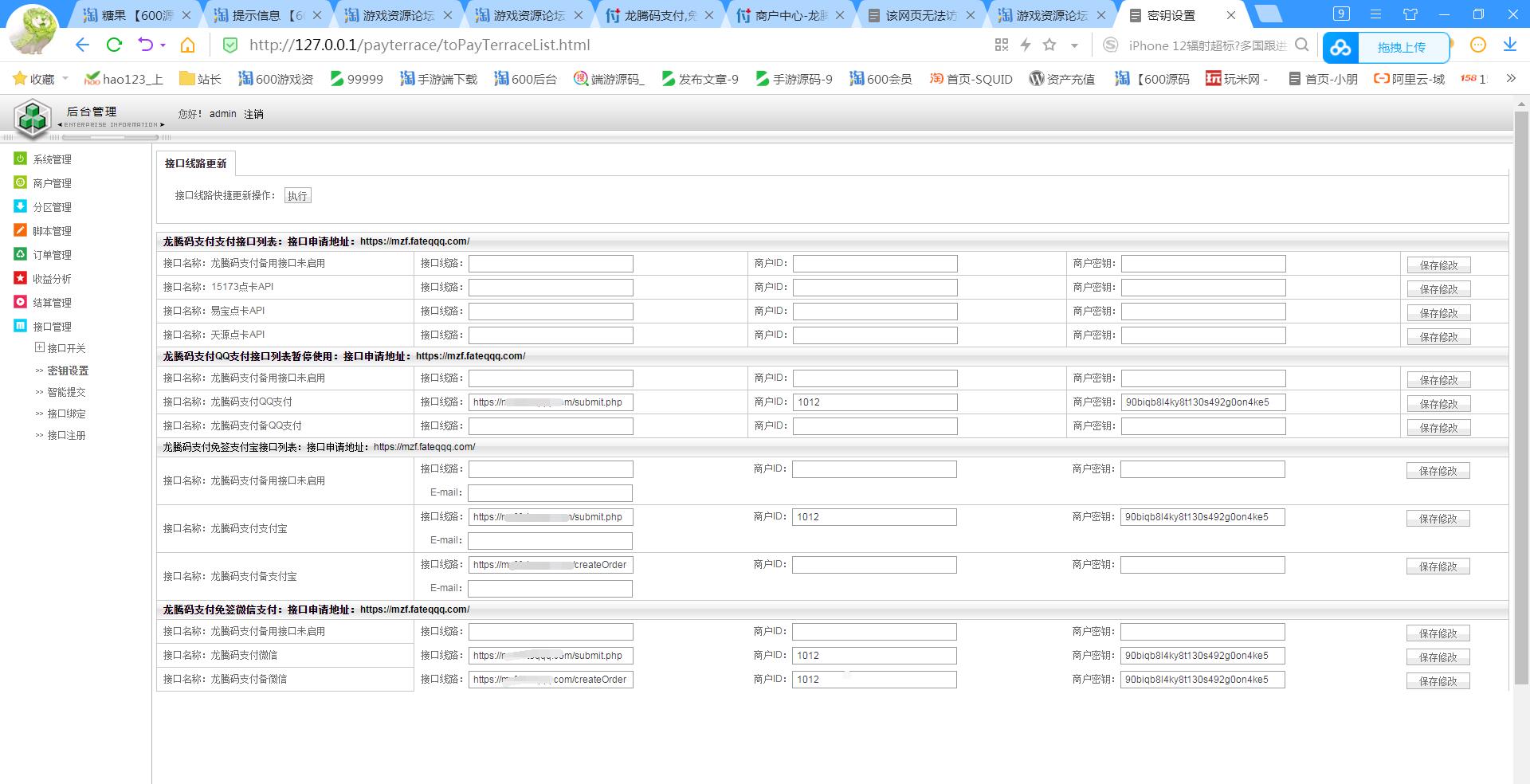This screenshot has width=1530, height=784.
Task: Click the browser refresh icon
Action: pyautogui.click(x=114, y=45)
